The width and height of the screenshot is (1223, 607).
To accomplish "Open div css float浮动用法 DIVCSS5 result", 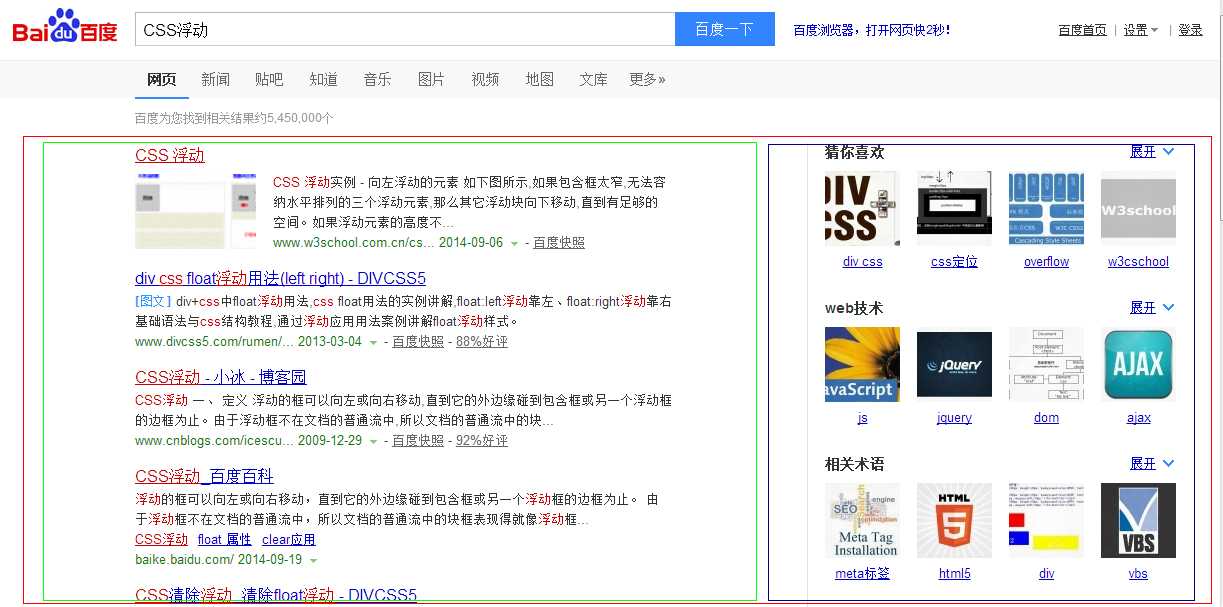I will [x=280, y=278].
